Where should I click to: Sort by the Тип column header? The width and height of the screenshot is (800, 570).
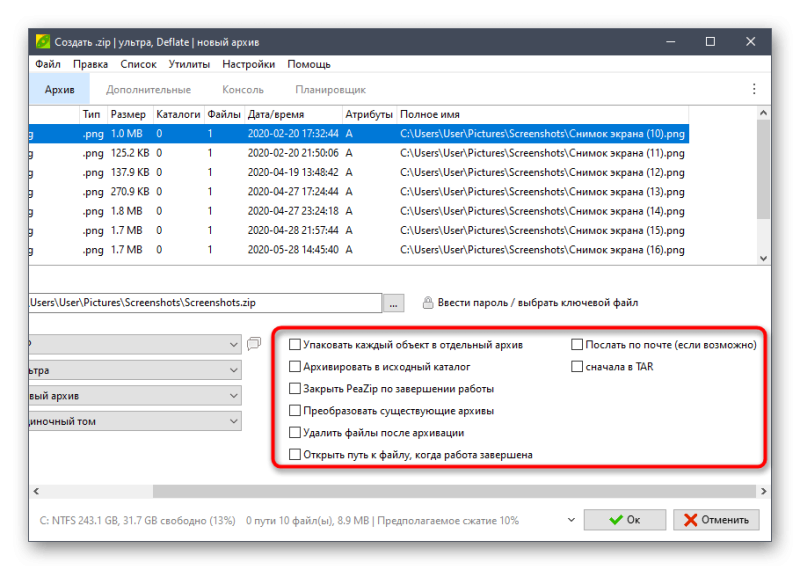point(93,114)
